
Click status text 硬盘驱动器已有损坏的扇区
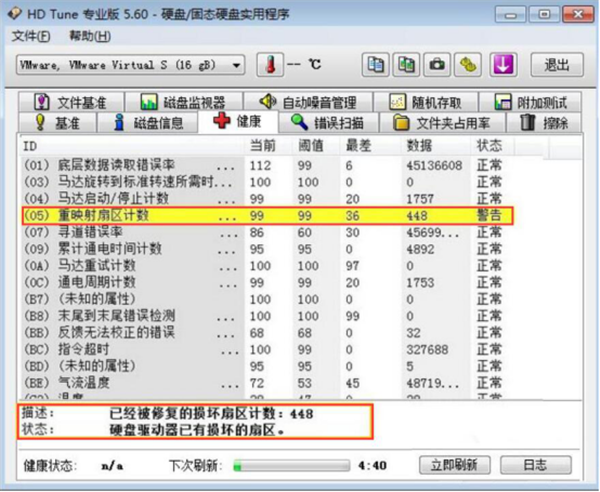pyautogui.click(x=197, y=431)
